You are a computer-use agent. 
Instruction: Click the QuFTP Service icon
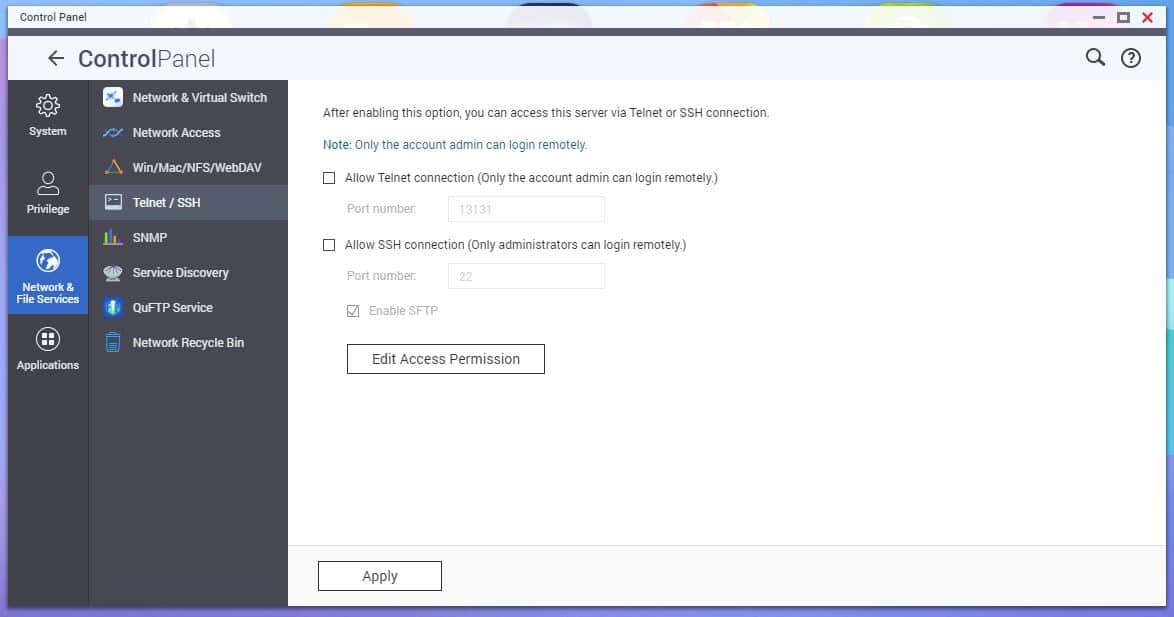[x=113, y=307]
